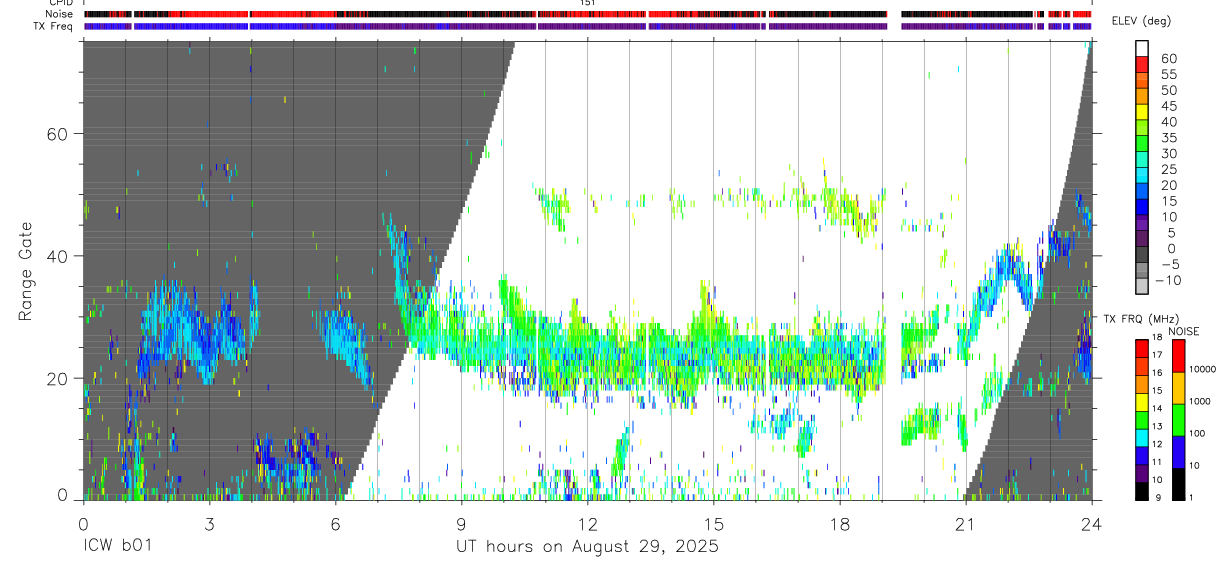The height and width of the screenshot is (567, 1228).
Task: Click the 16 value on the TX FRQ scale
Action: tap(1156, 373)
